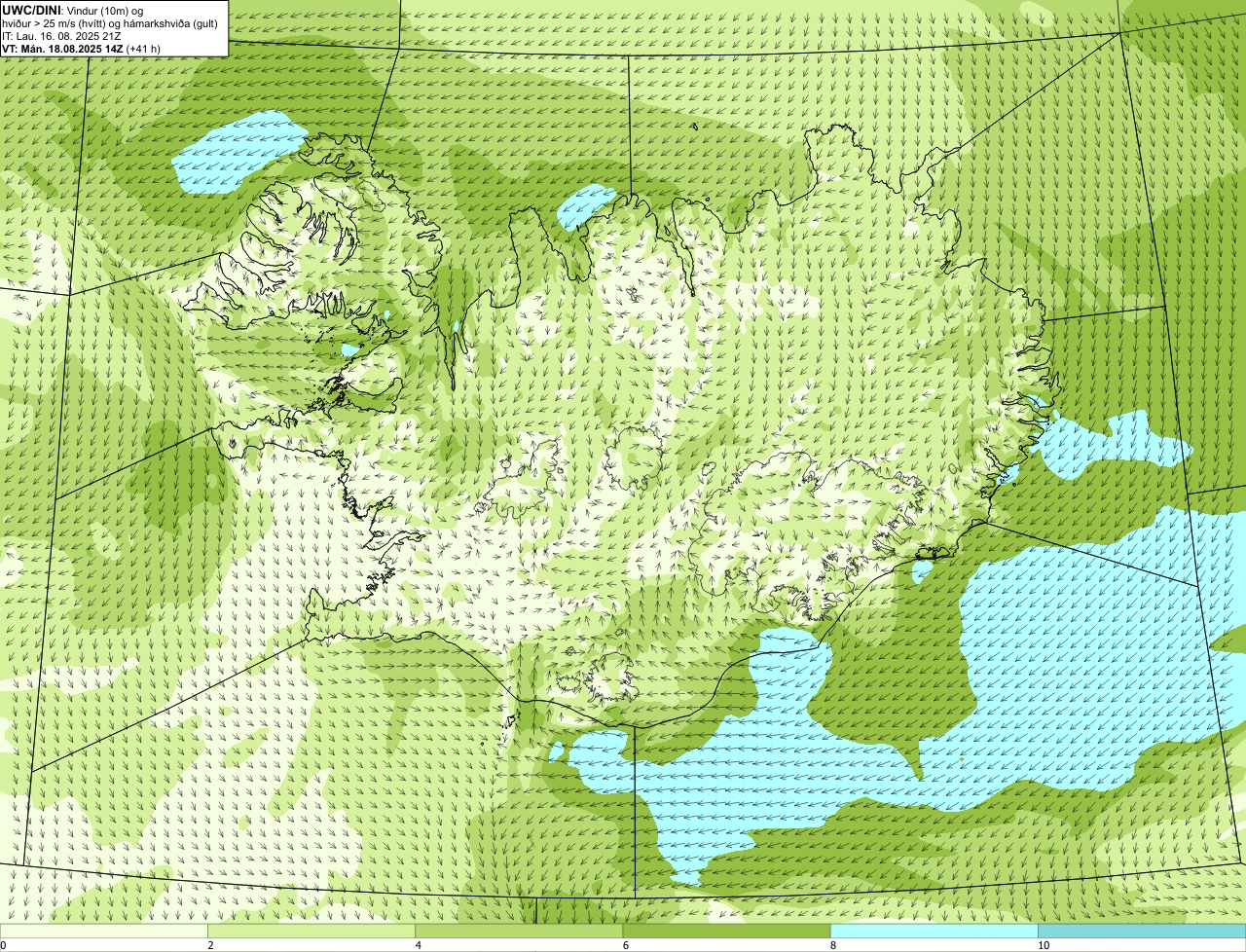Click the '4' label on the wind scale
The height and width of the screenshot is (952, 1246).
tap(418, 945)
